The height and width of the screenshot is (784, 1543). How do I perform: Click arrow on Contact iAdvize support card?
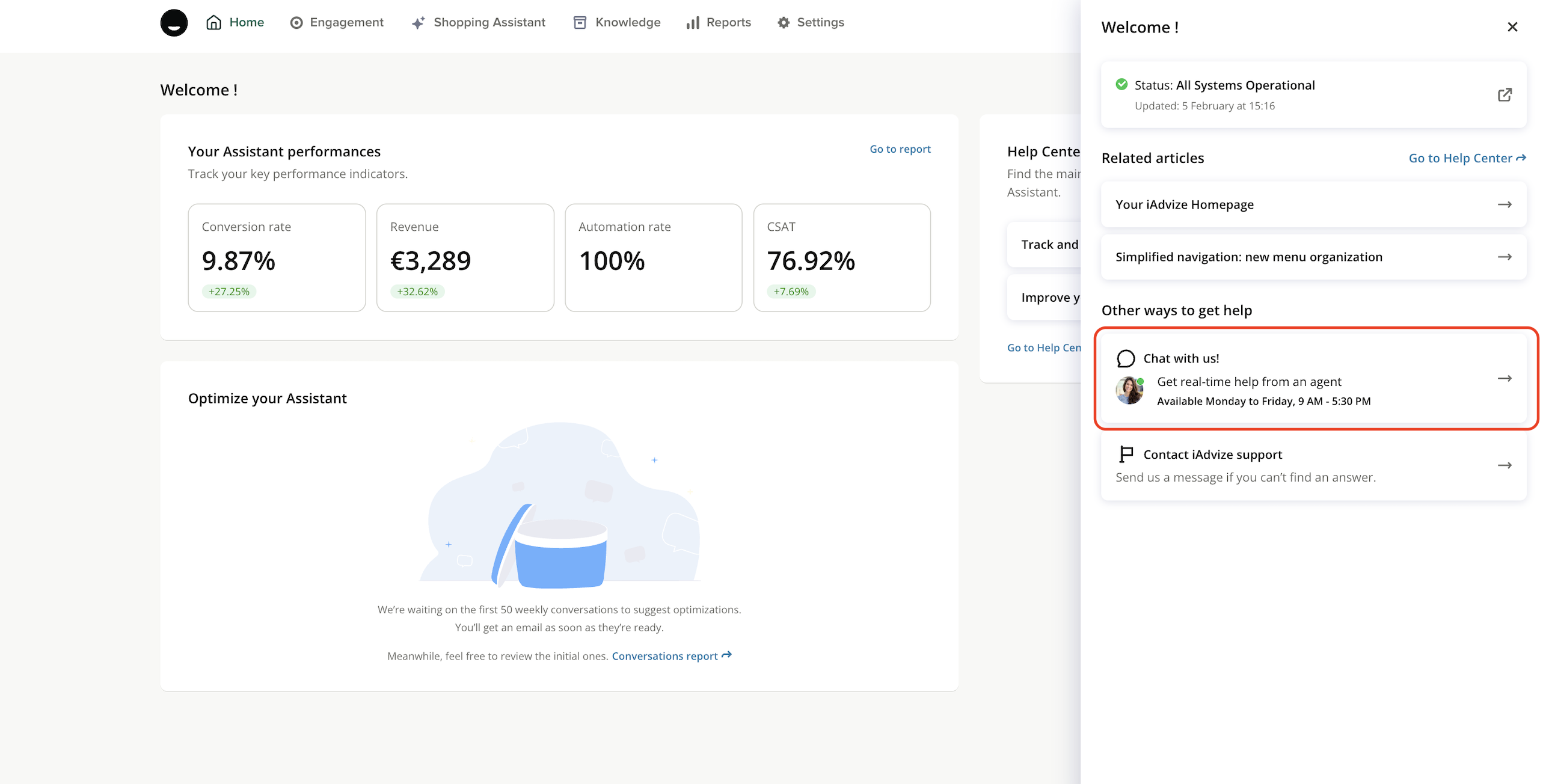point(1504,465)
